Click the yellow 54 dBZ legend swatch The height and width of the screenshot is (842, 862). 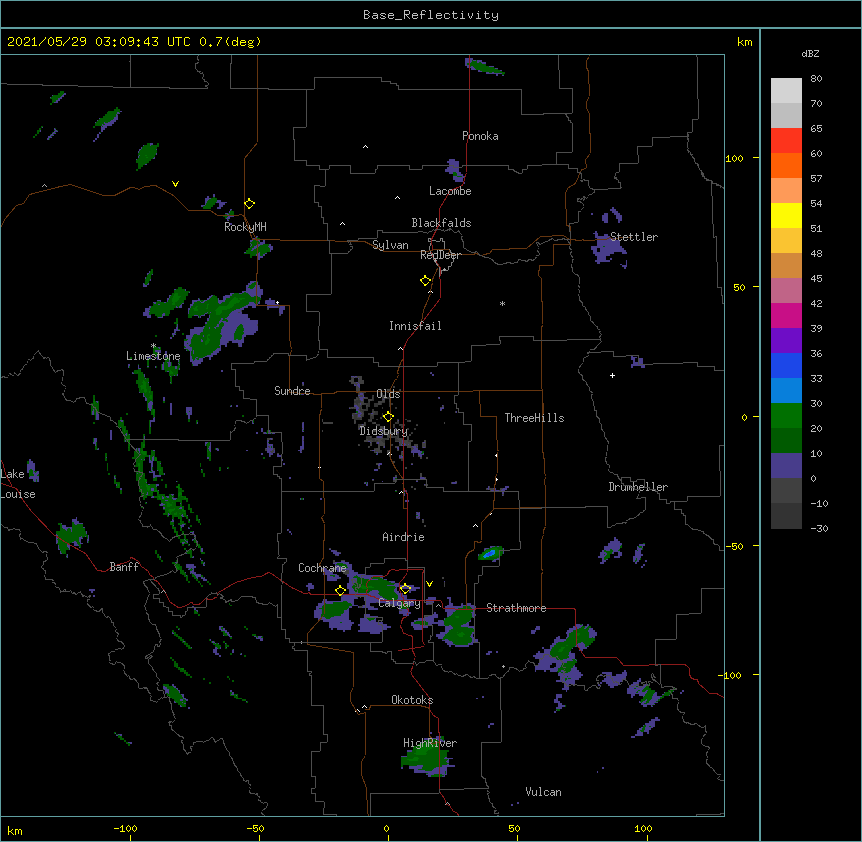click(x=786, y=215)
